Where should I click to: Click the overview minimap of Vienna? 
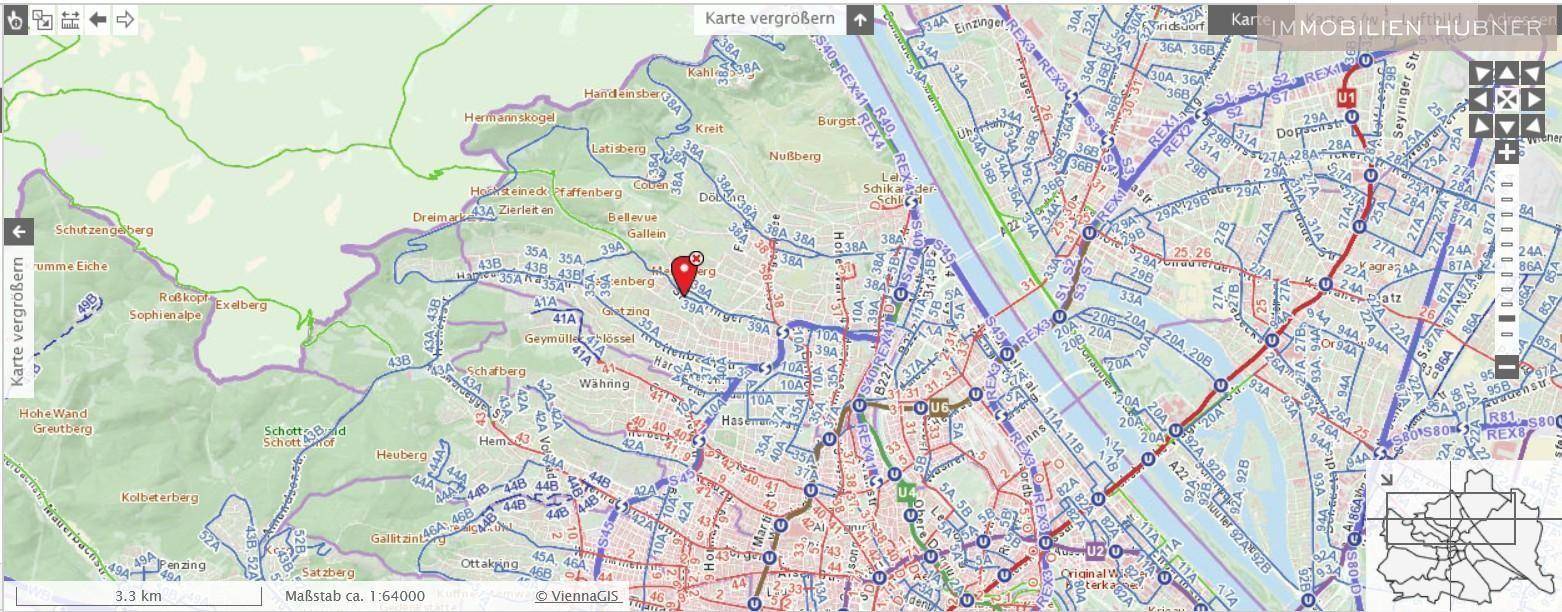pyautogui.click(x=1463, y=534)
